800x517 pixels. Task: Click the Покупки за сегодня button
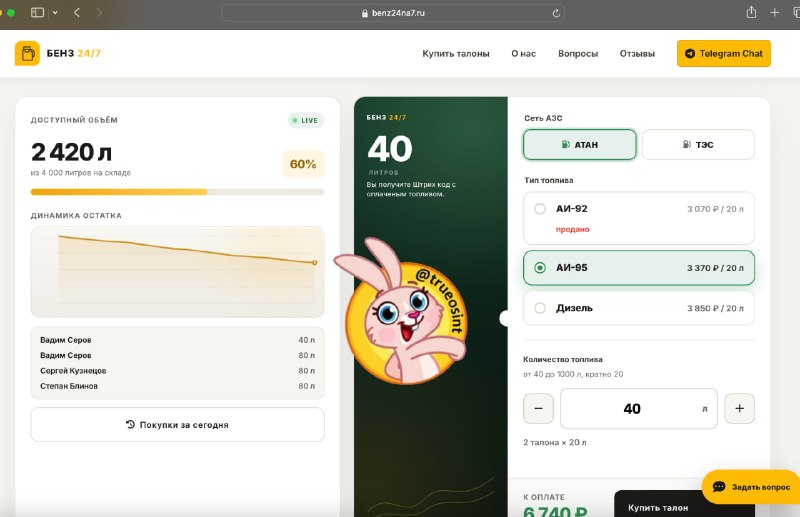[177, 425]
